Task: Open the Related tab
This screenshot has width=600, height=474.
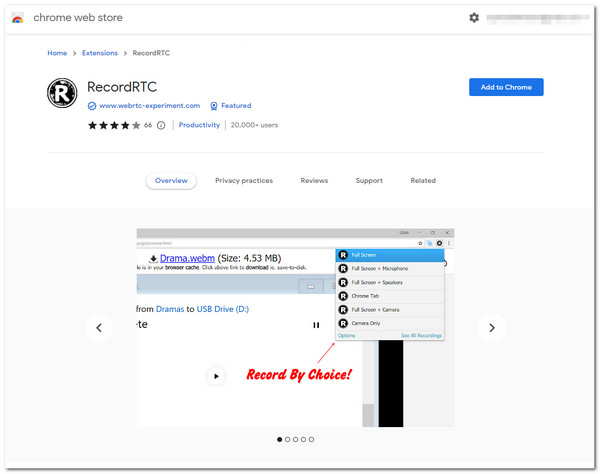Action: pos(423,181)
